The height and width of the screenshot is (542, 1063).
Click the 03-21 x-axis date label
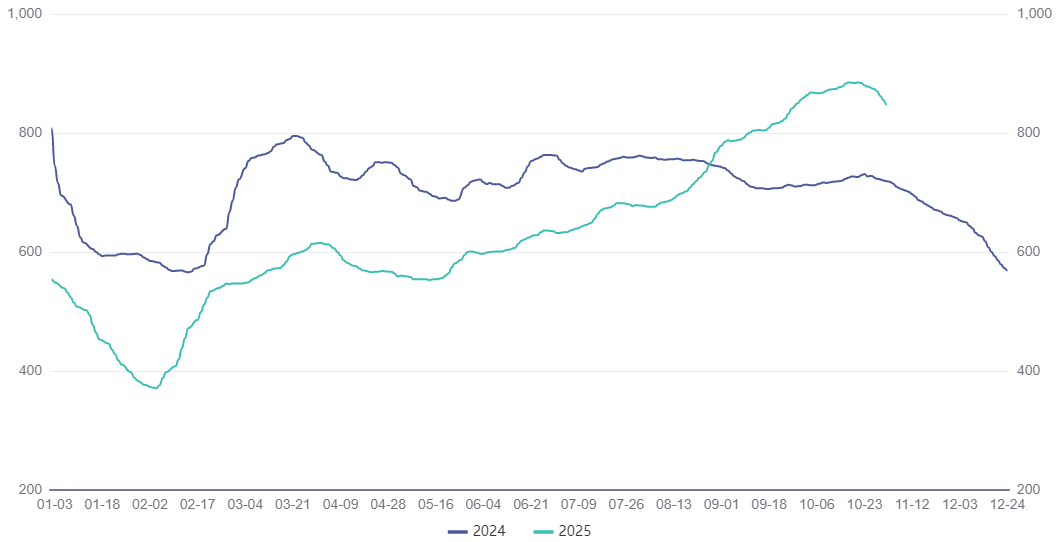293,506
